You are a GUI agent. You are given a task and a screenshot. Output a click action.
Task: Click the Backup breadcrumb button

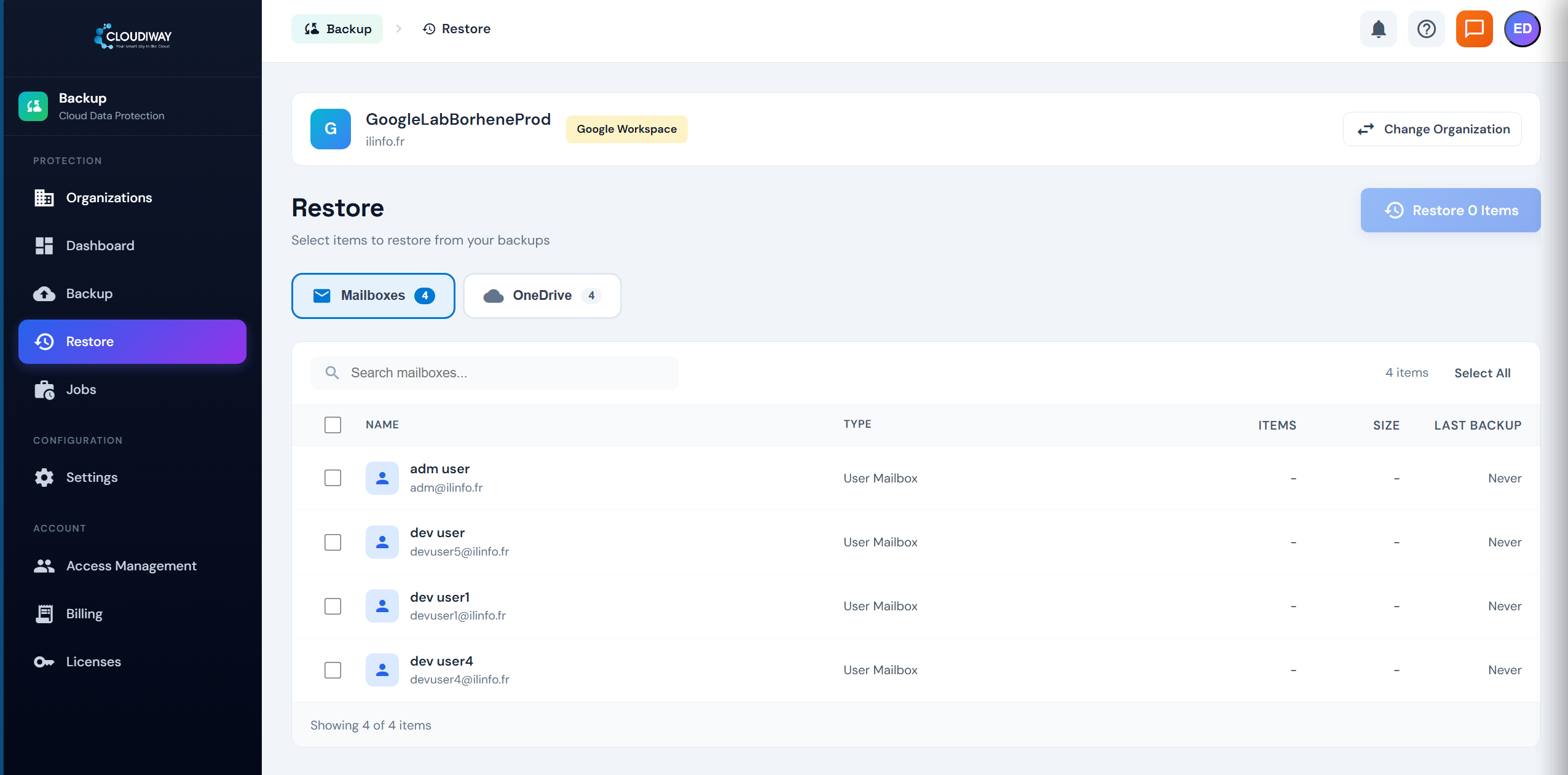click(337, 29)
